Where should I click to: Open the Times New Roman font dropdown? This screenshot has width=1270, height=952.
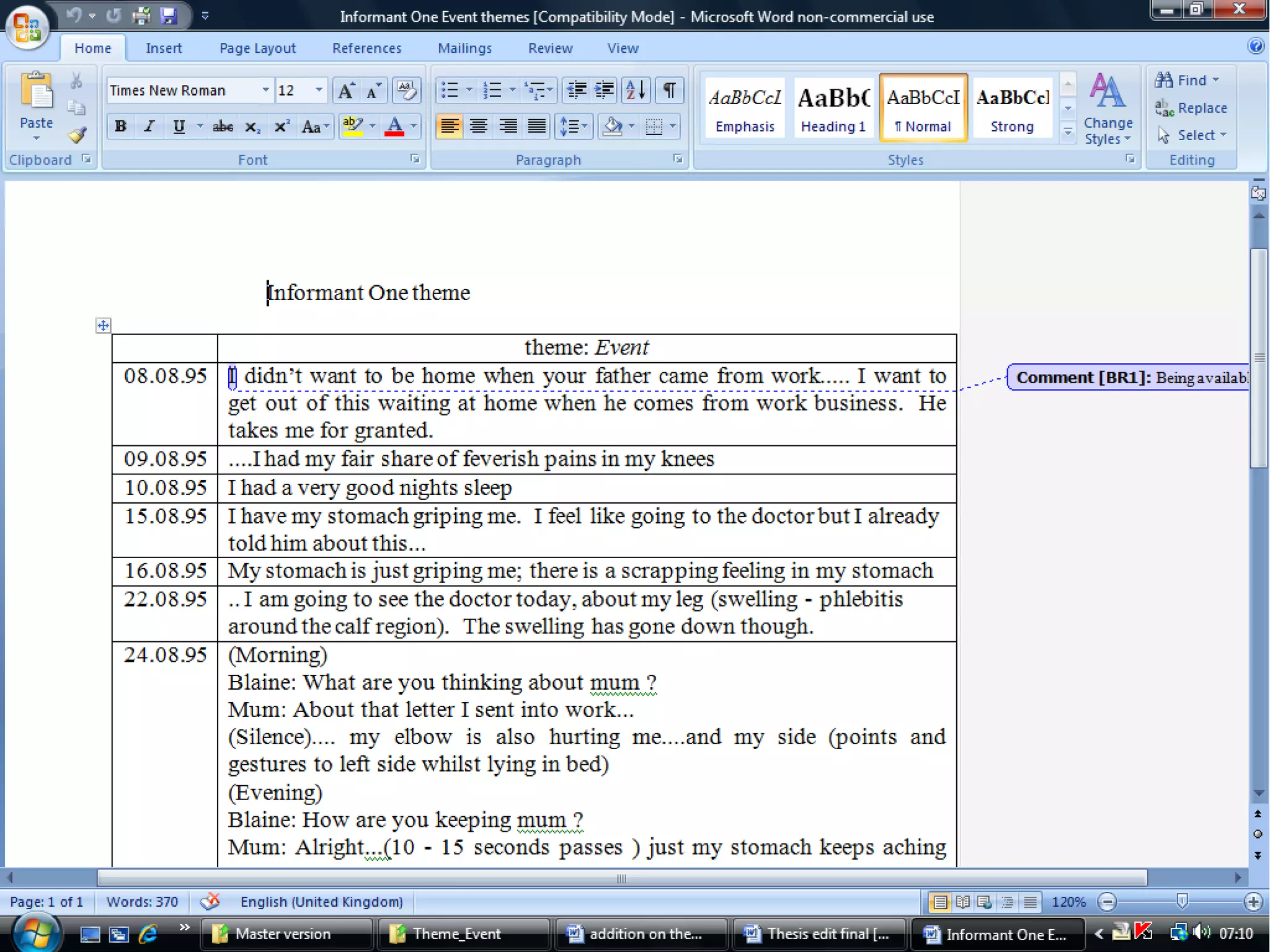coord(265,91)
